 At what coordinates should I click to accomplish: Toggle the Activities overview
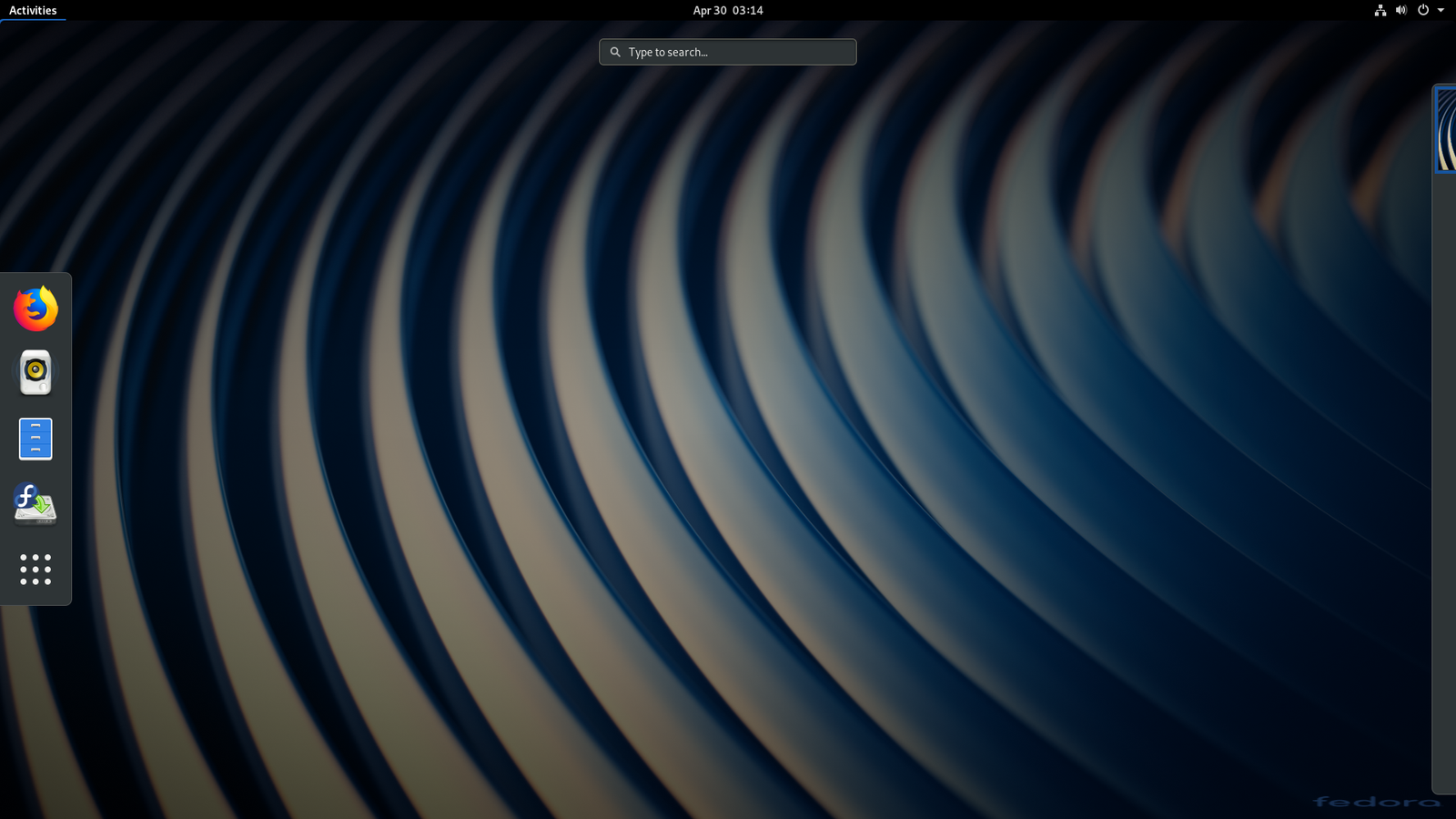pos(33,10)
